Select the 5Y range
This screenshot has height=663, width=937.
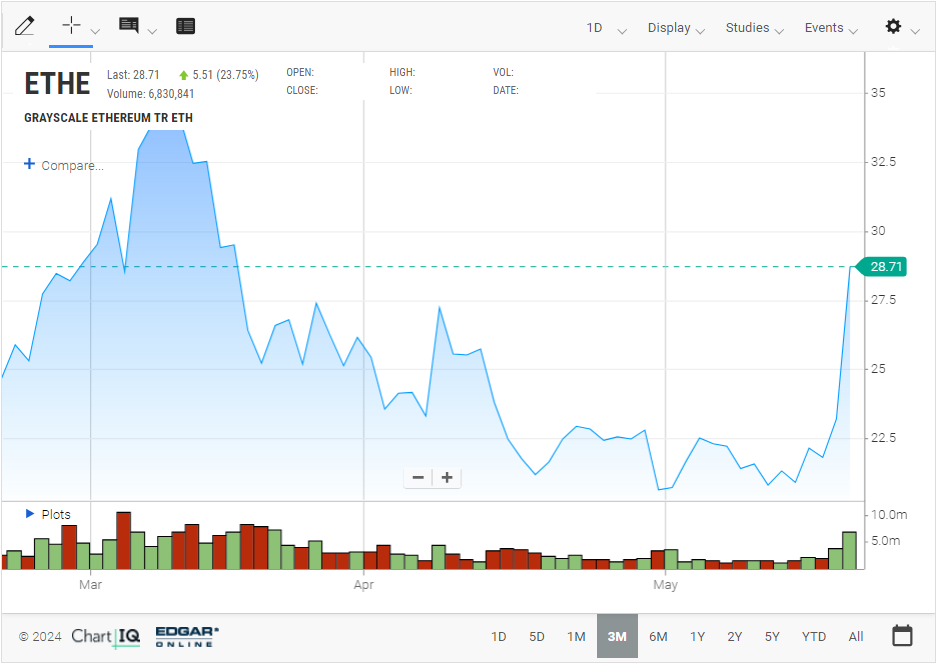coord(772,637)
